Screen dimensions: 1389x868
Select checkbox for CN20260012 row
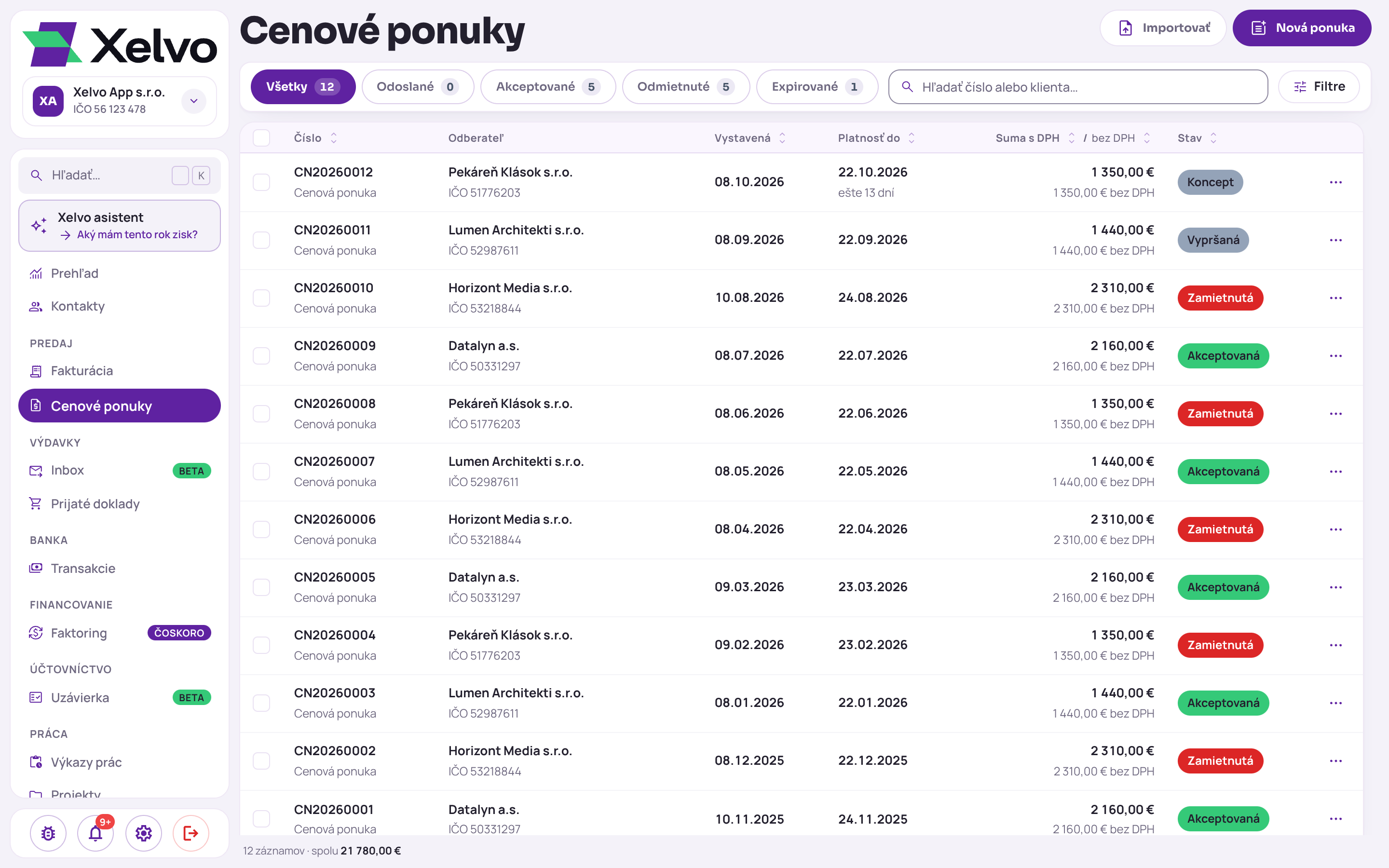click(261, 182)
